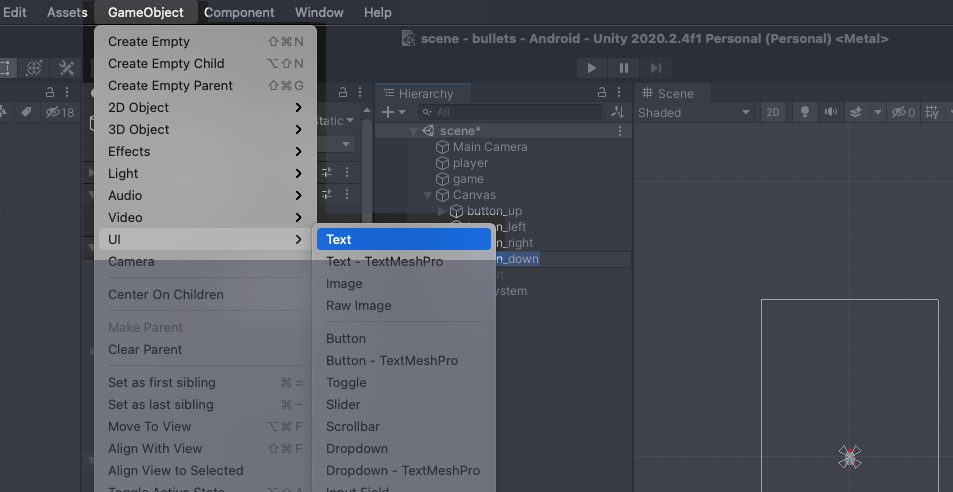
Task: Choose Raw Image from UI submenu
Action: click(404, 306)
